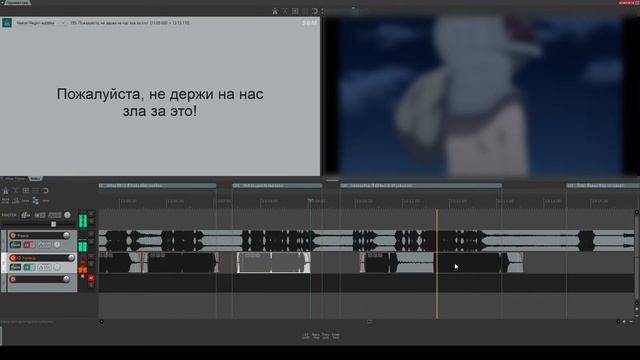
Task: Toggle second track green mute button
Action: click(x=27, y=267)
